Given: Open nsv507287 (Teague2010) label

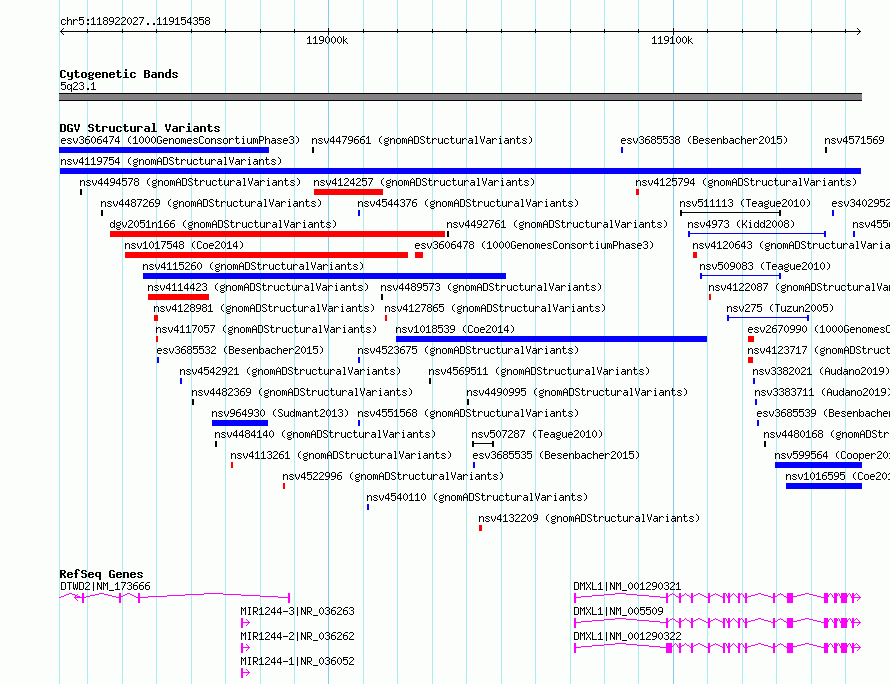Looking at the screenshot, I should point(537,434).
